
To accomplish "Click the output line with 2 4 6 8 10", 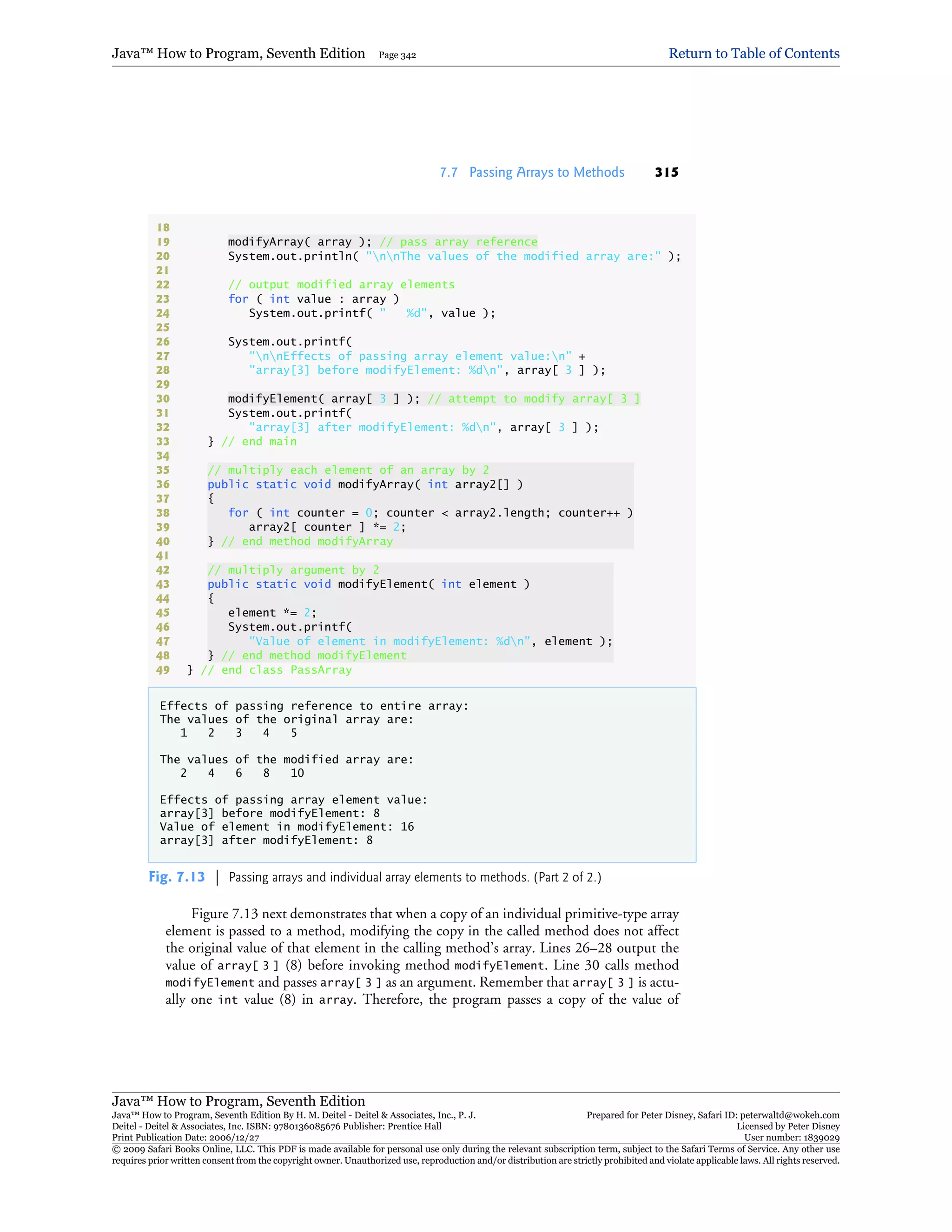I will pos(242,773).
